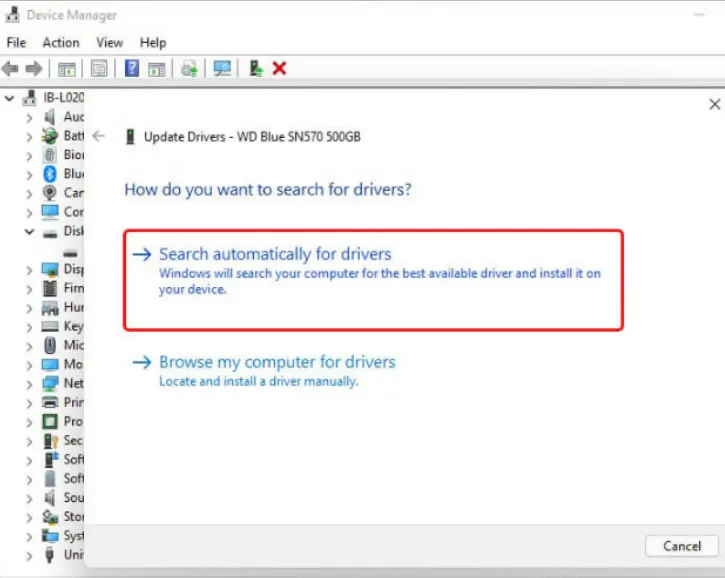Select the Storage controllers icon

coord(49,517)
